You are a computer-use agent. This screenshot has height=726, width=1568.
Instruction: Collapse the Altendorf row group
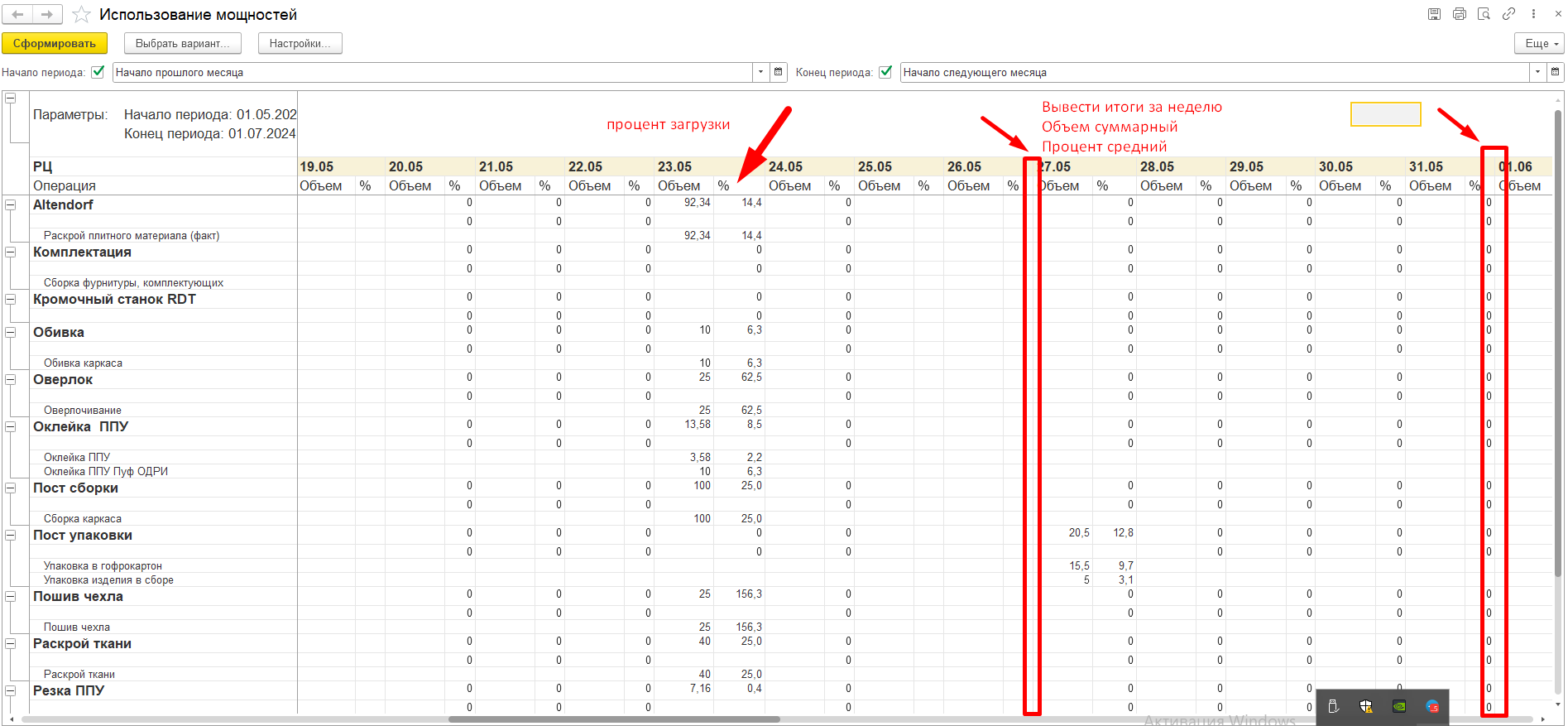click(11, 204)
